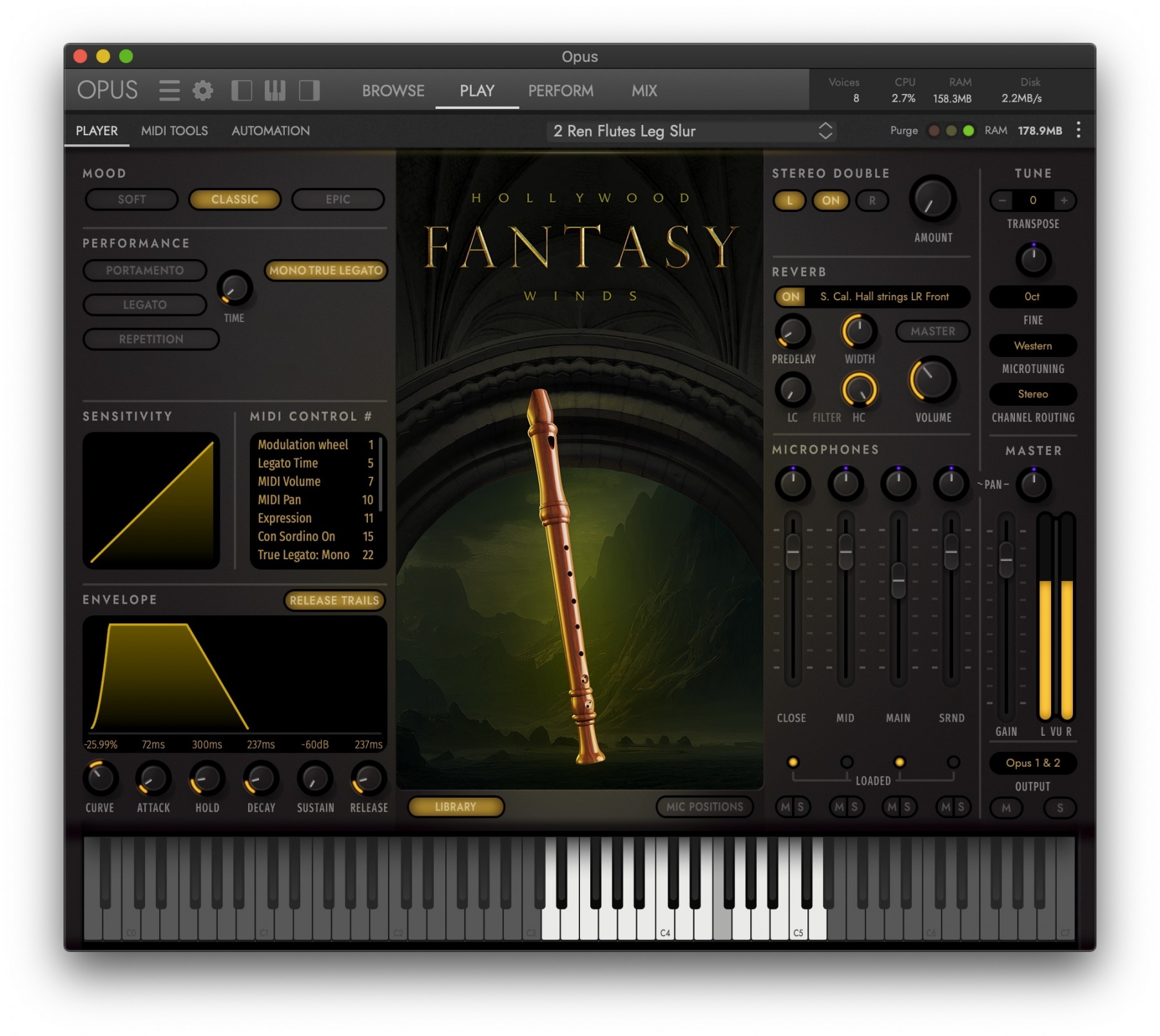Select Modulation wheel MIDI control row
Image resolution: width=1160 pixels, height=1036 pixels.
[316, 445]
